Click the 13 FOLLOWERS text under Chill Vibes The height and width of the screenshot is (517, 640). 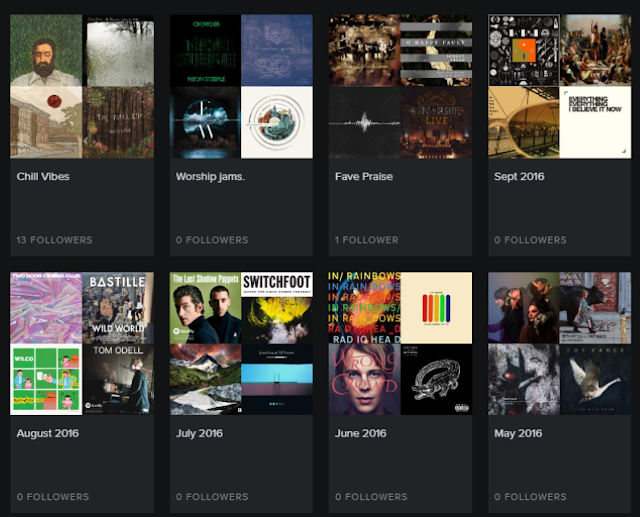54,240
